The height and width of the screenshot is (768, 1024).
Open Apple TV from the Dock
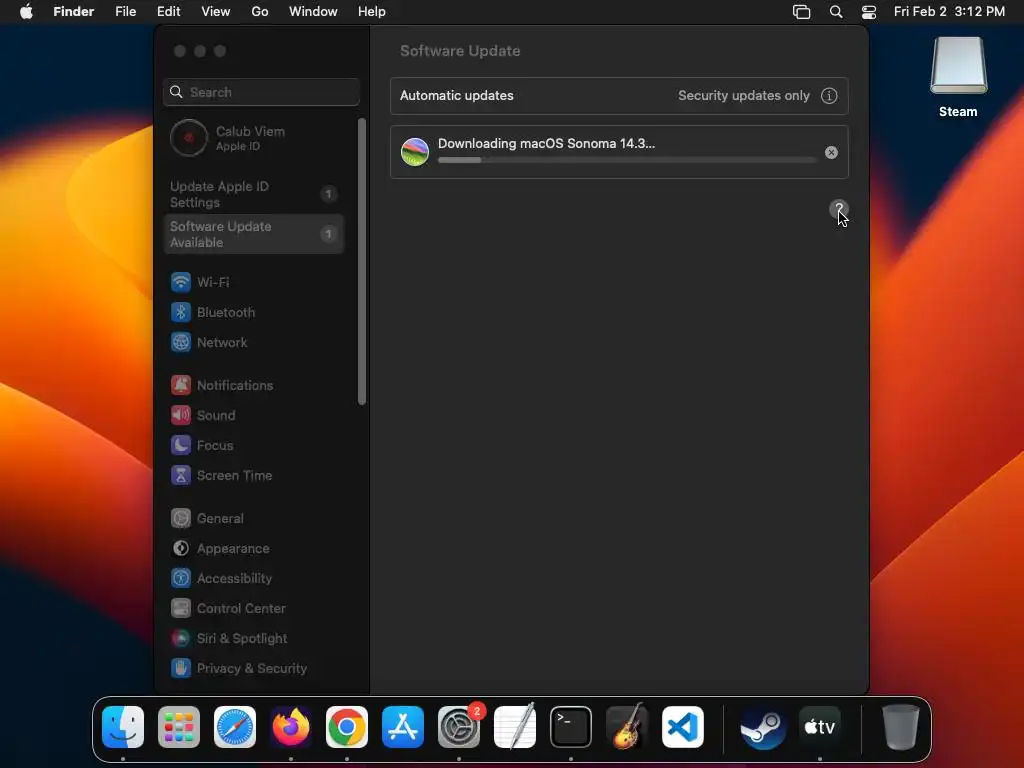(820, 727)
